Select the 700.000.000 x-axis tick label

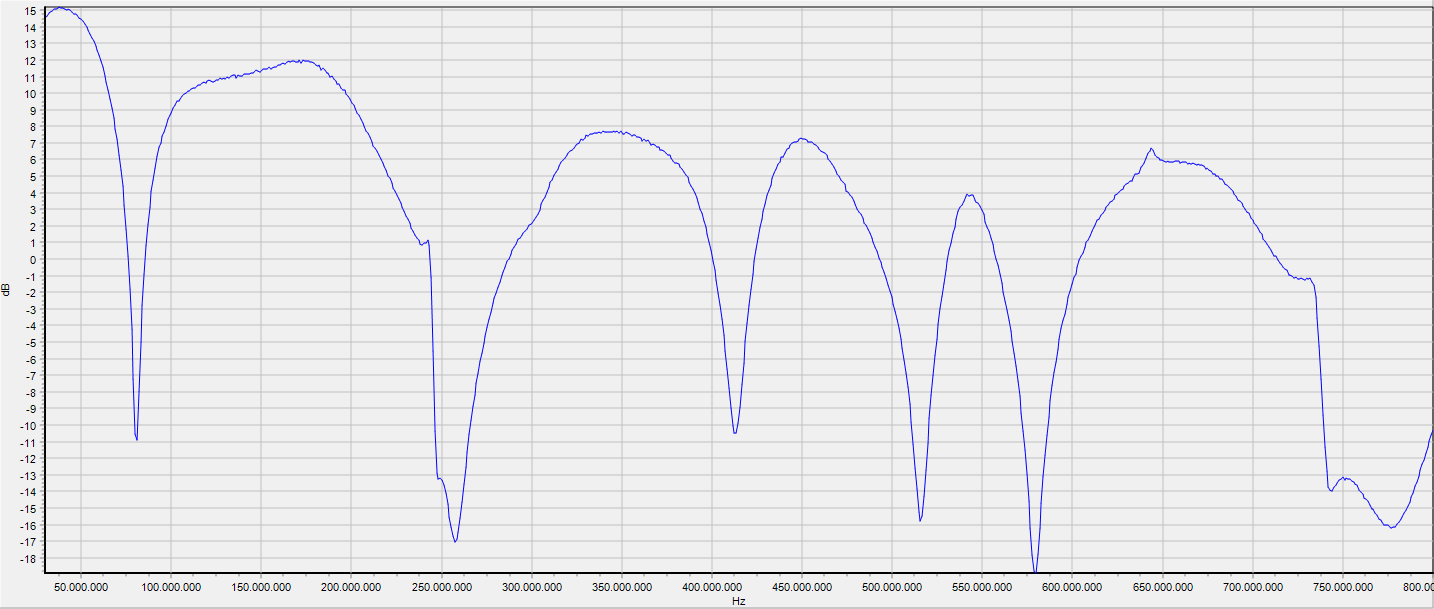1251,587
